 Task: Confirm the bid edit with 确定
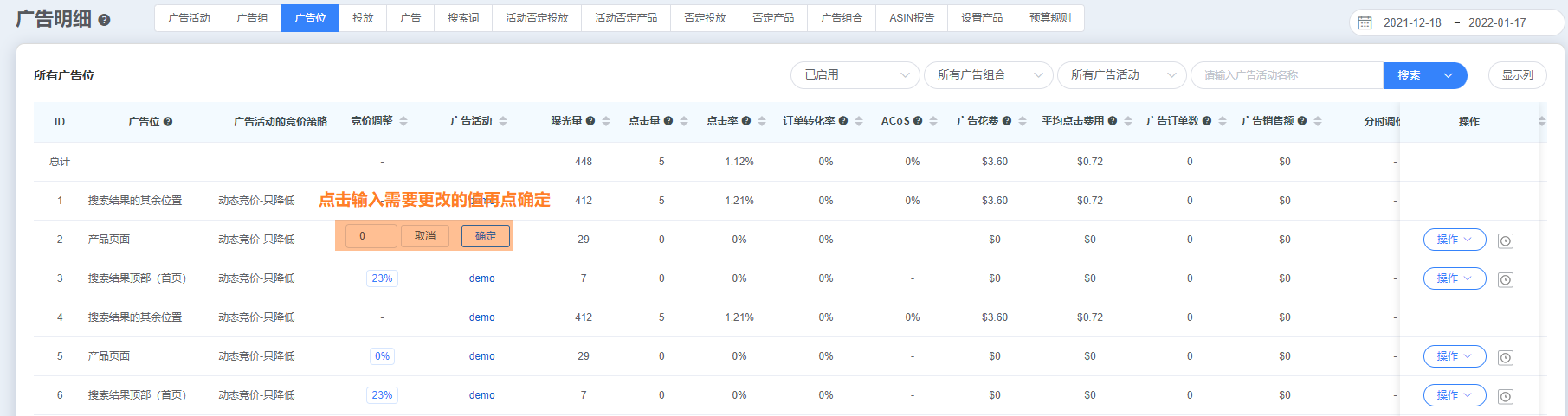pyautogui.click(x=486, y=236)
